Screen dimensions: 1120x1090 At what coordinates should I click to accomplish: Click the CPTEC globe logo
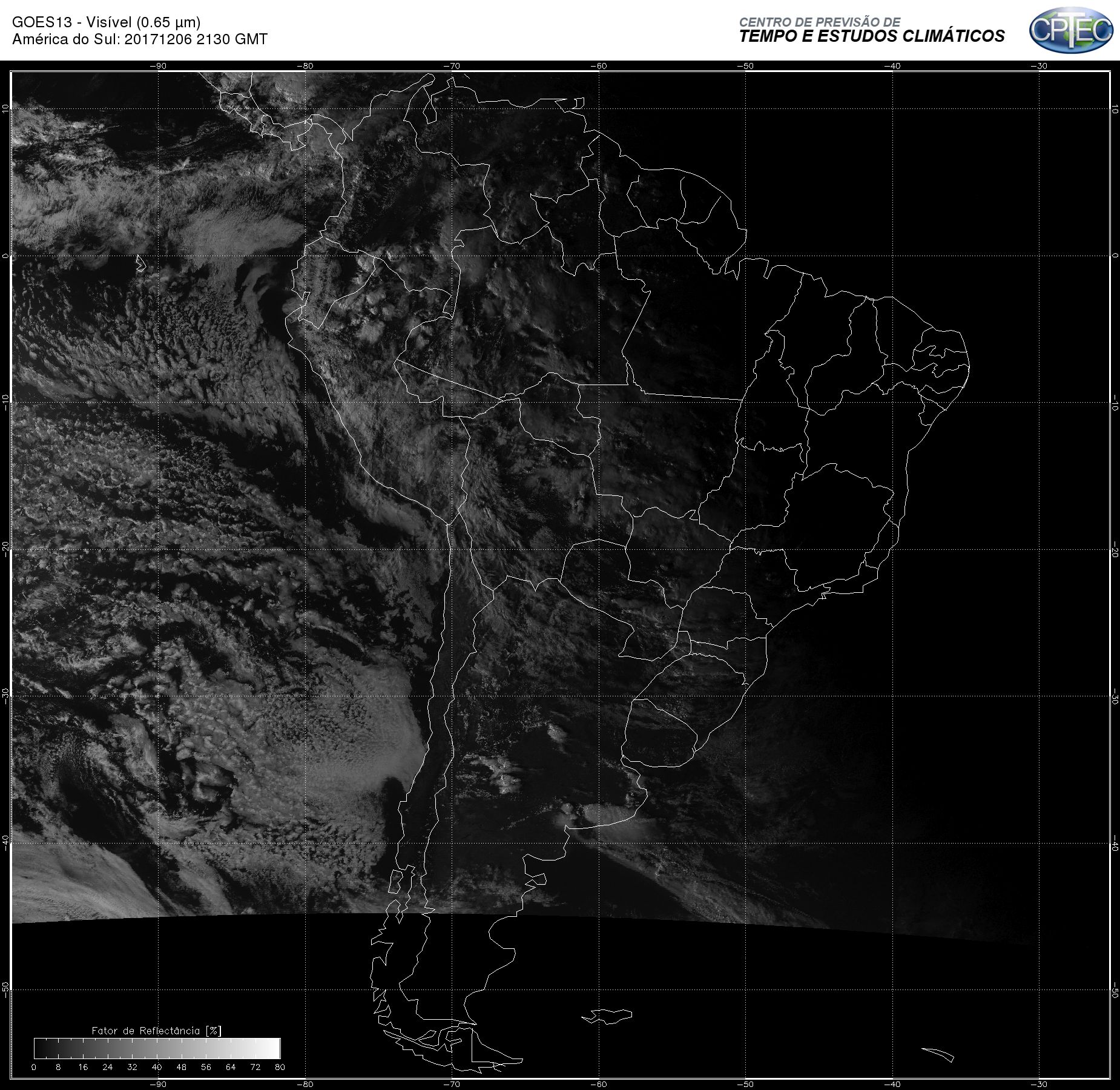point(1071,30)
